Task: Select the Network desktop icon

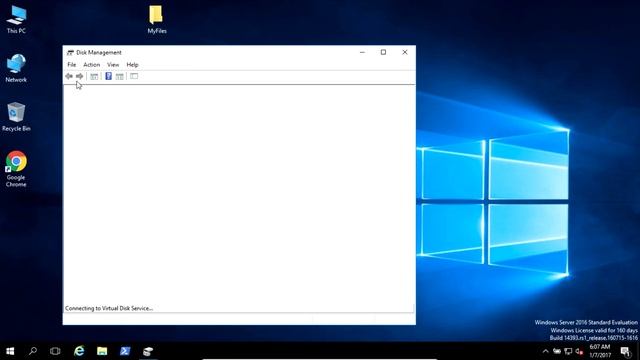Action: click(x=16, y=68)
